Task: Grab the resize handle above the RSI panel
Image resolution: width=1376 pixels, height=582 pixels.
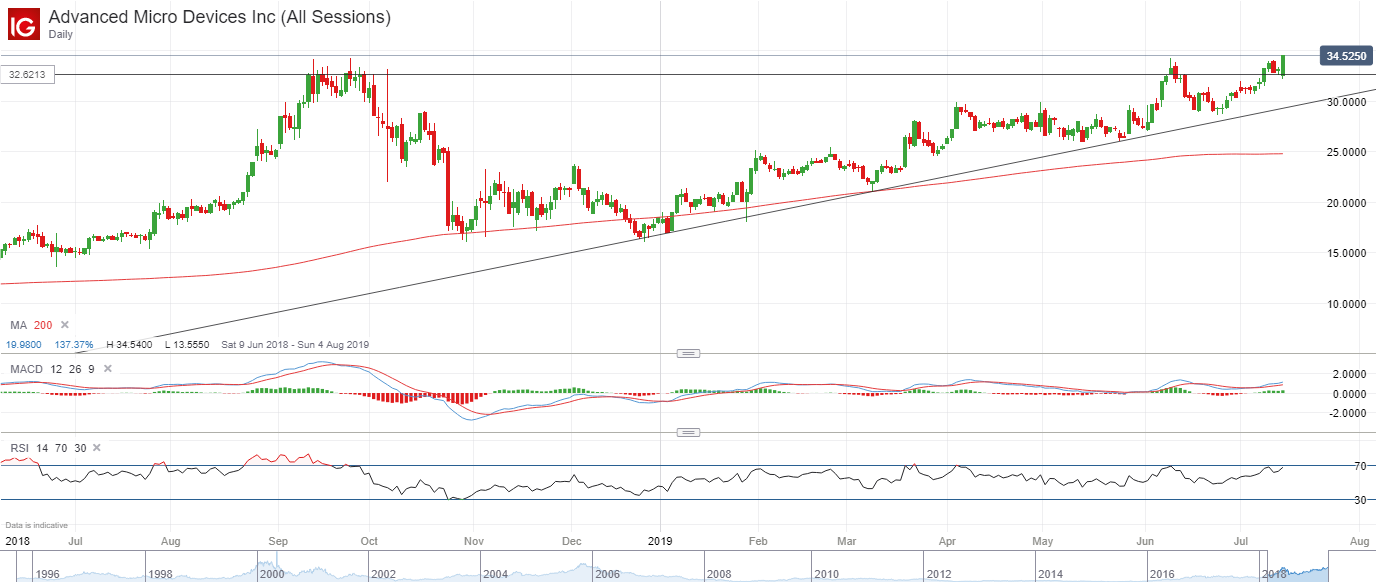Action: (688, 433)
